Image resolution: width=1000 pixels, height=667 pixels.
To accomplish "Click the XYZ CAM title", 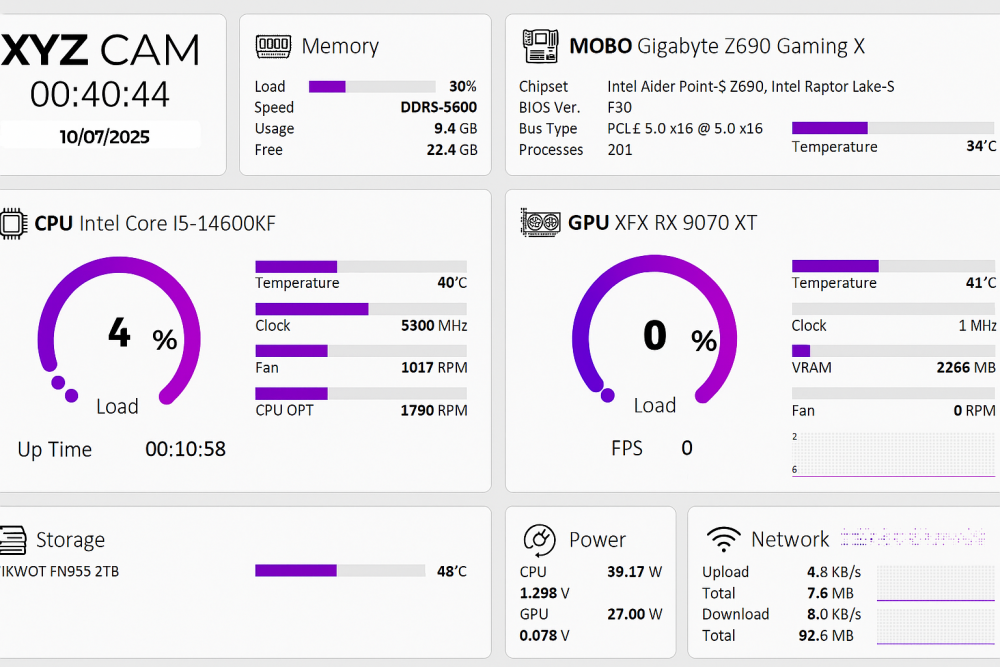I will [x=101, y=50].
